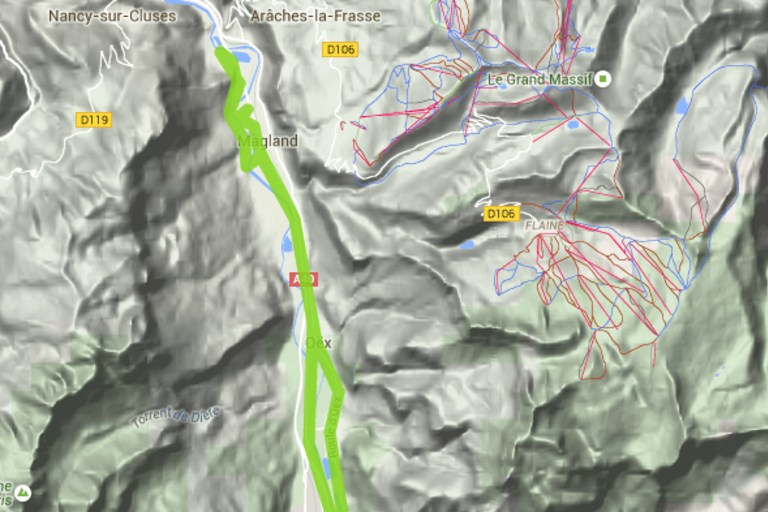Click the Nancy-sur-Cluses town label

(112, 16)
